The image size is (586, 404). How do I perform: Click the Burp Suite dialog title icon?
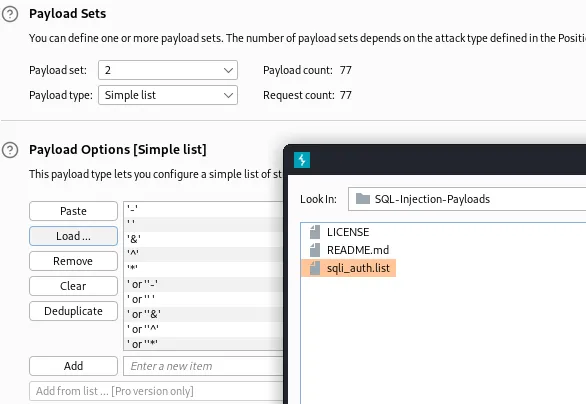pyautogui.click(x=302, y=160)
